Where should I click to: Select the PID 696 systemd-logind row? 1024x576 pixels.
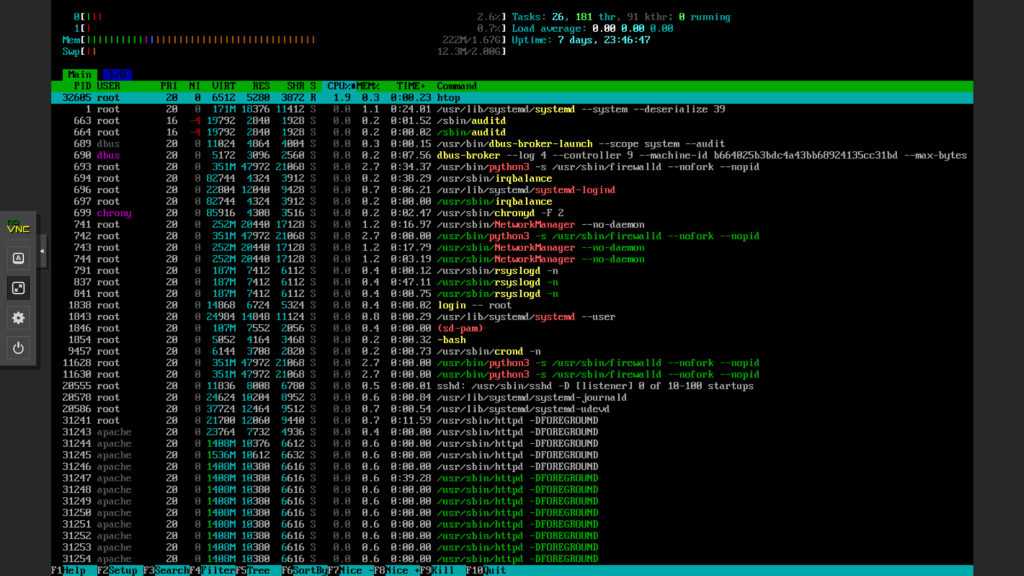coord(512,190)
